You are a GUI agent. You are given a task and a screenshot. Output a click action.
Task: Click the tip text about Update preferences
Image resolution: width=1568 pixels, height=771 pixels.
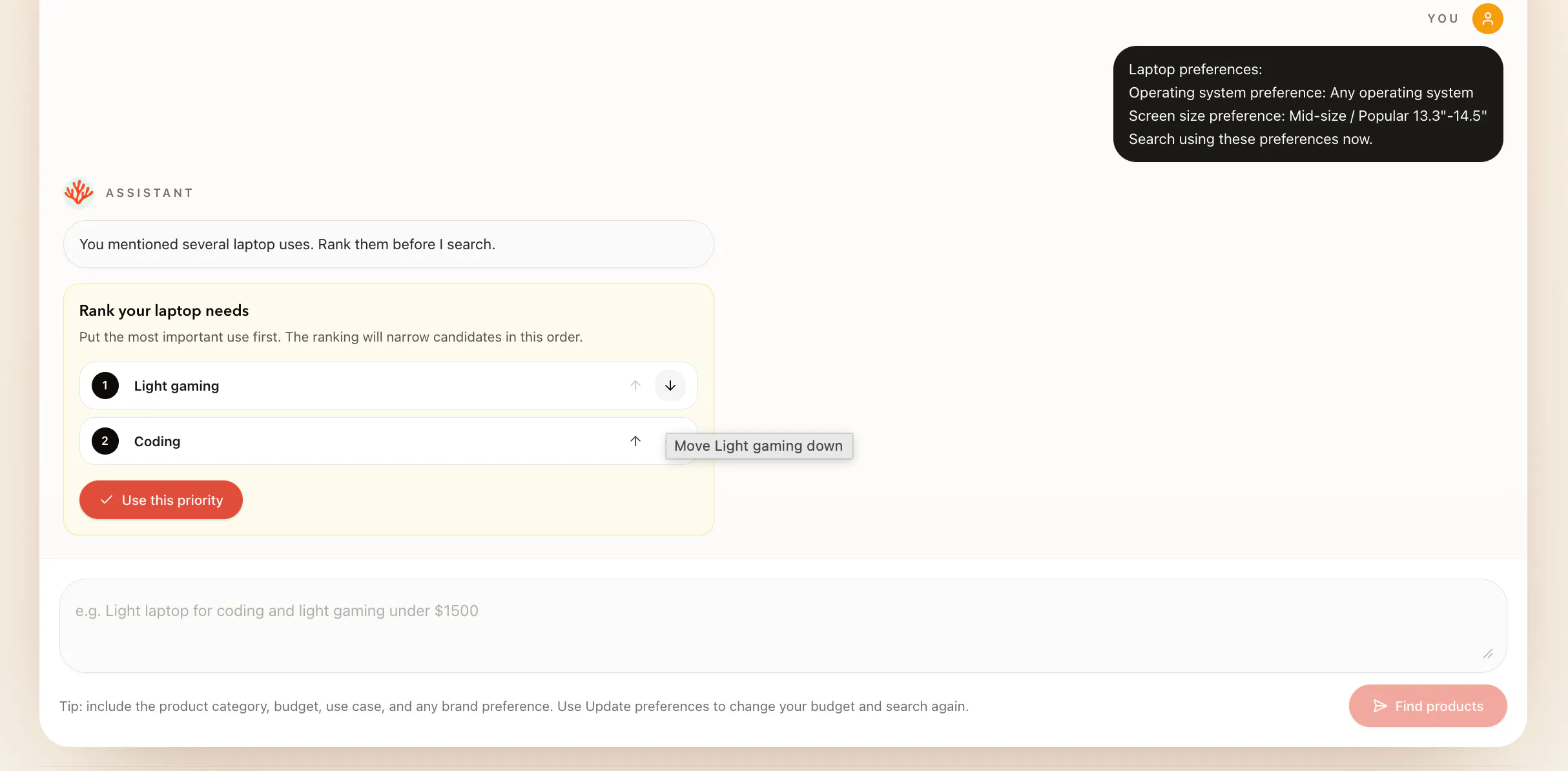pos(514,706)
